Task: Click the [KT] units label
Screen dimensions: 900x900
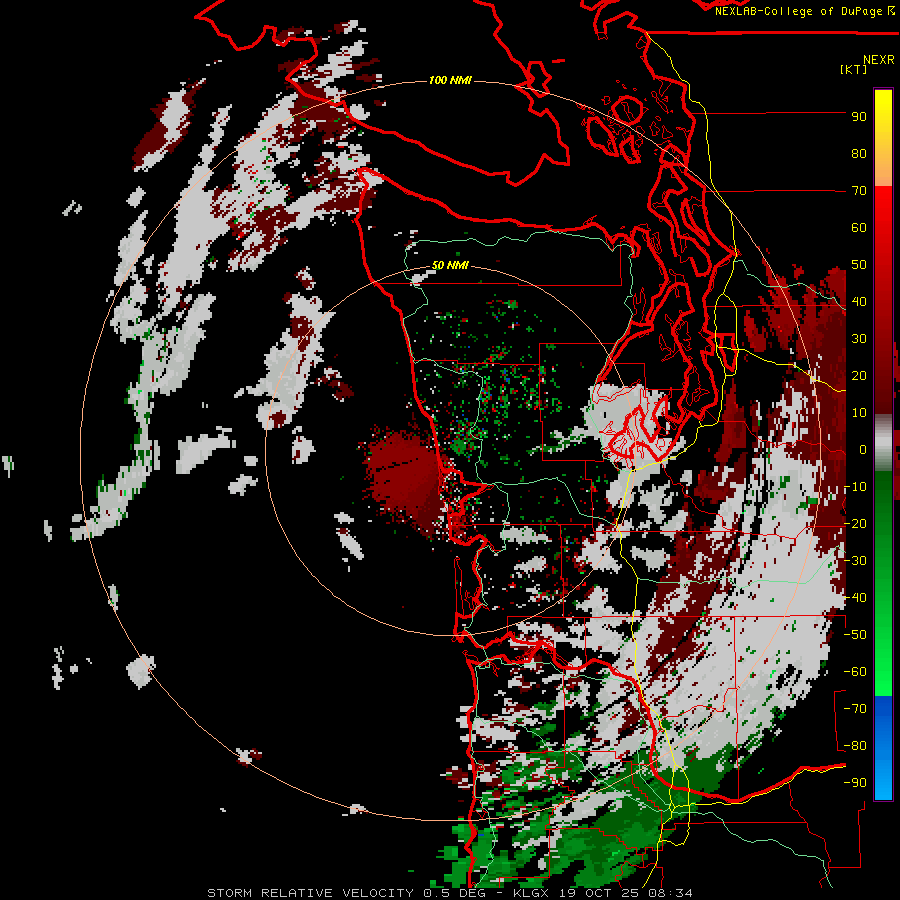Action: point(854,69)
